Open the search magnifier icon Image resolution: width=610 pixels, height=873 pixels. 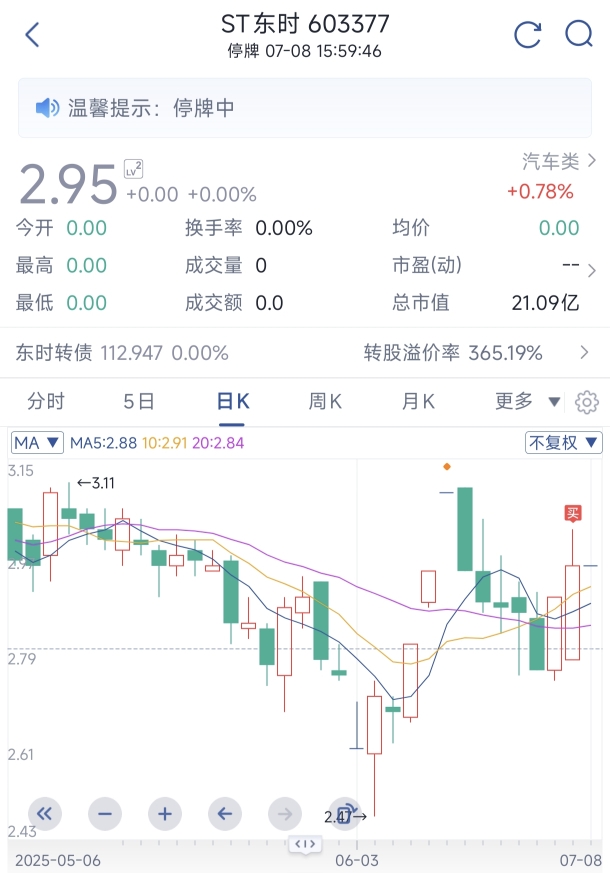point(579,35)
